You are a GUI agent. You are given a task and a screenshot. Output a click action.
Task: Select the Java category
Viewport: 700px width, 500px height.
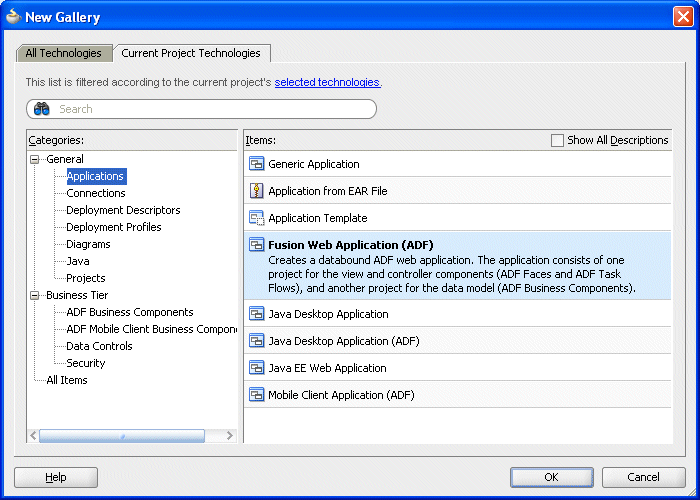pyautogui.click(x=78, y=261)
